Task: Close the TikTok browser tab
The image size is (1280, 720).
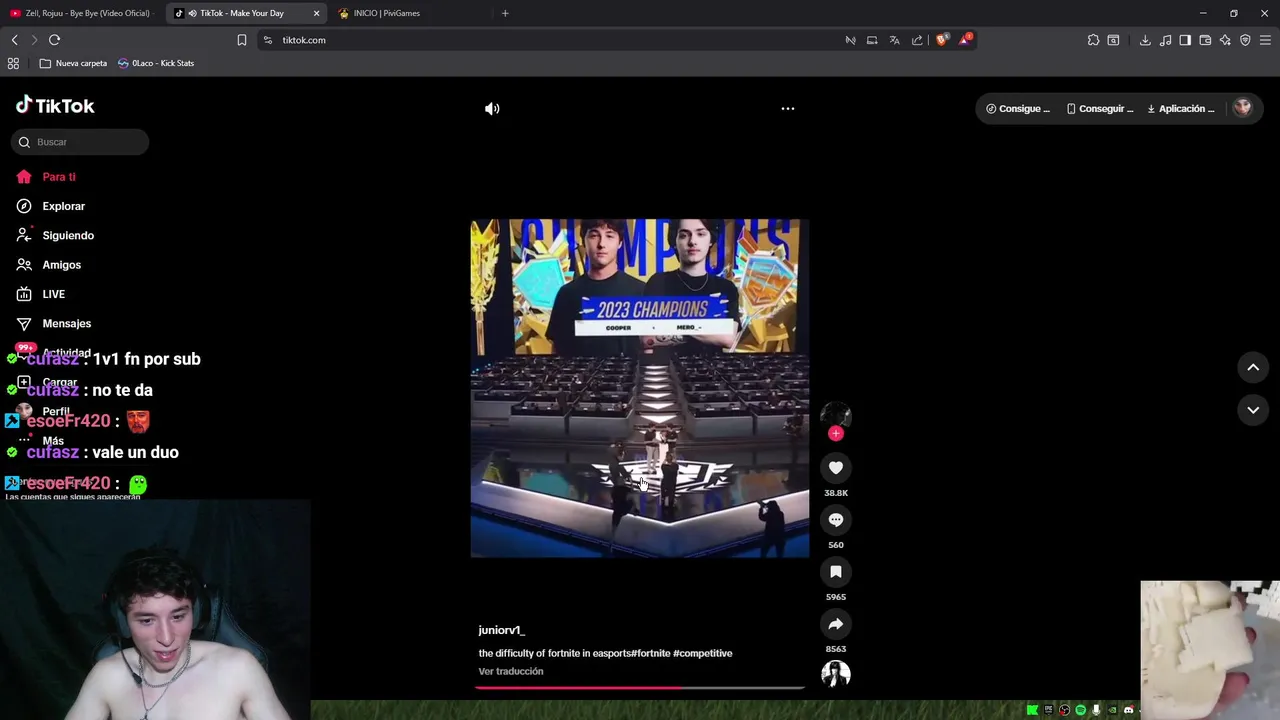Action: pos(317,13)
